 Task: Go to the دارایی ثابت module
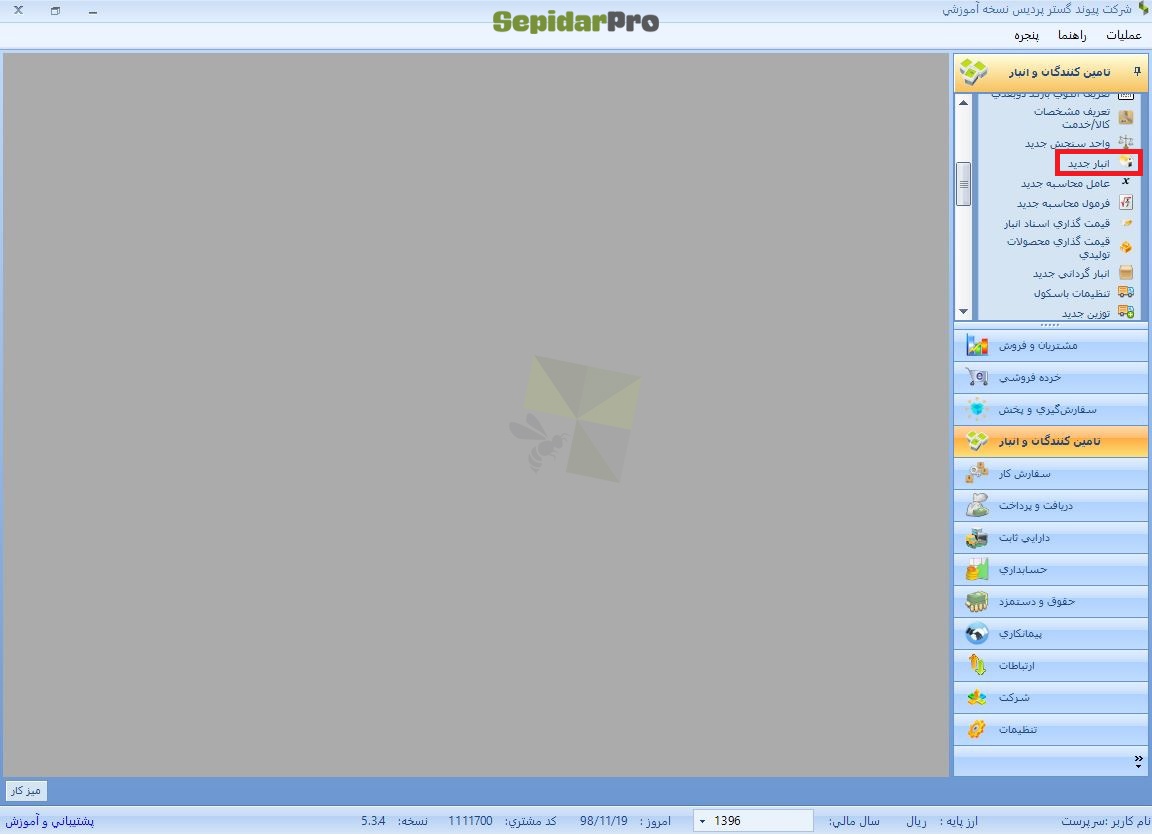1051,538
